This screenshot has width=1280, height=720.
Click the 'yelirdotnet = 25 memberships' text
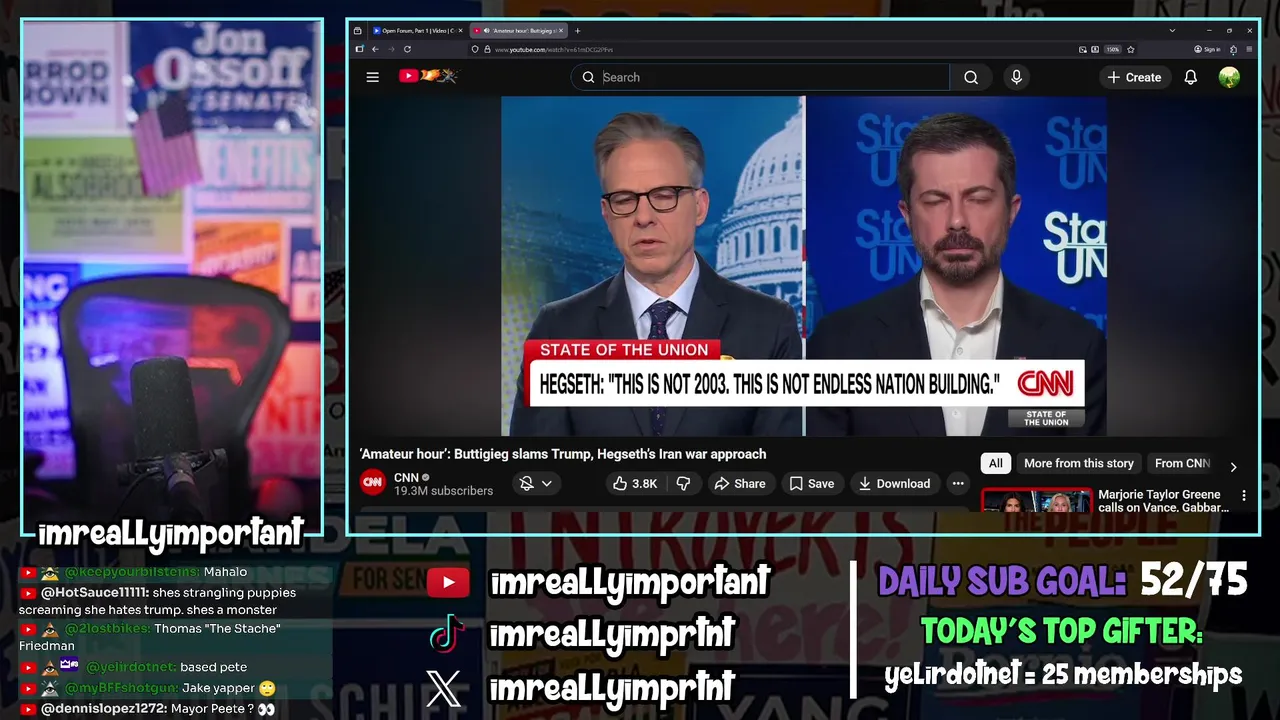(1063, 676)
